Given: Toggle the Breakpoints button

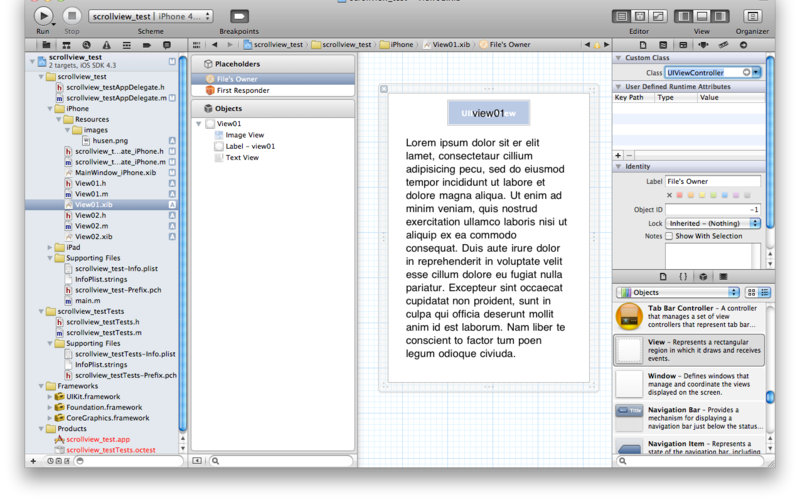Looking at the screenshot, I should click(x=239, y=16).
